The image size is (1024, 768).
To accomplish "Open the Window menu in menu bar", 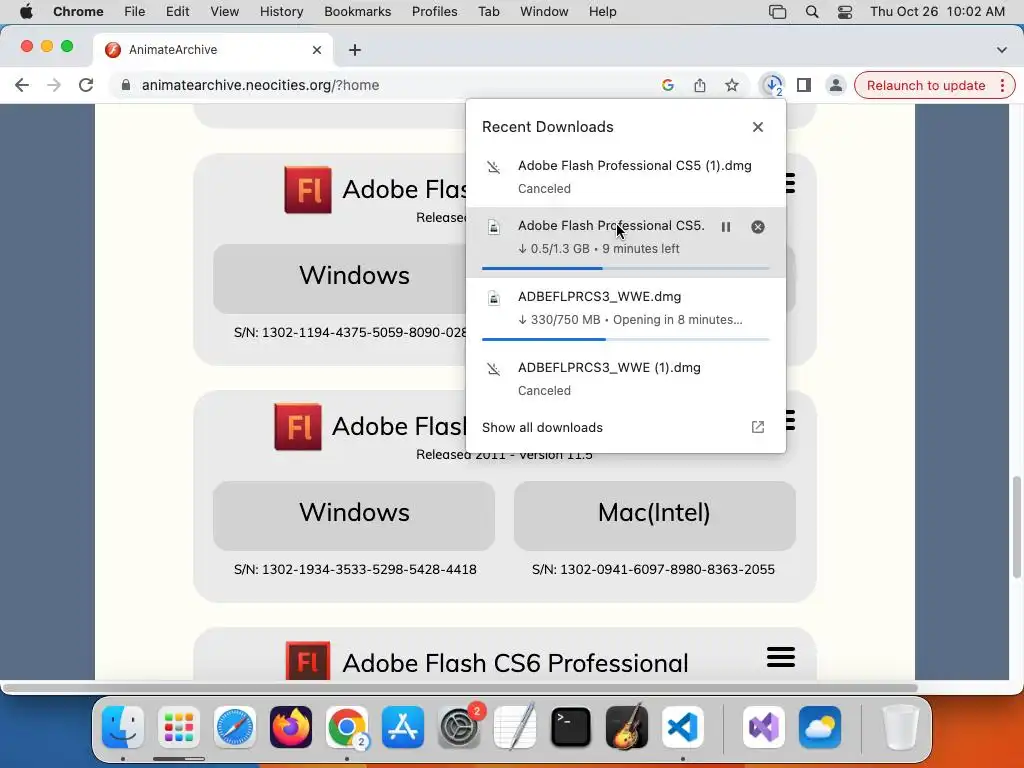I will point(544,11).
